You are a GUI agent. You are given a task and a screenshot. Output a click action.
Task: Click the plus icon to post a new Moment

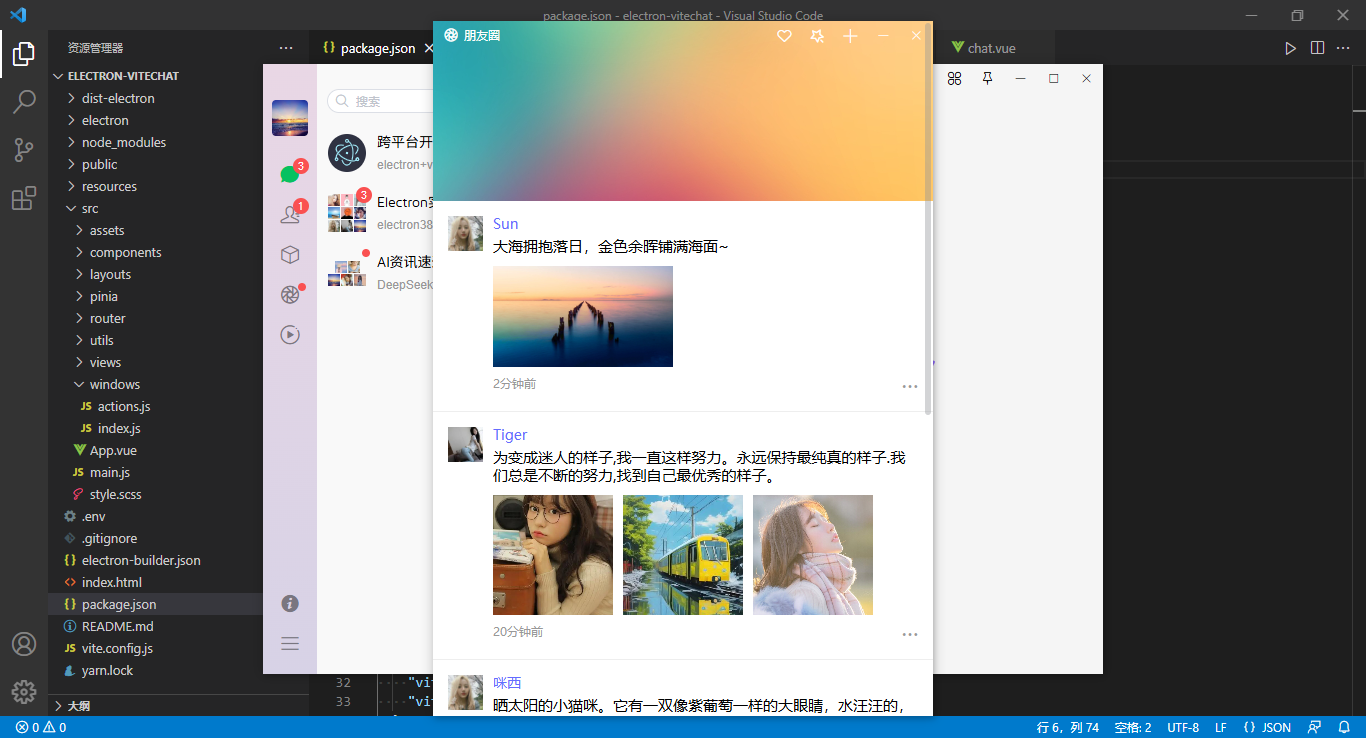(850, 36)
